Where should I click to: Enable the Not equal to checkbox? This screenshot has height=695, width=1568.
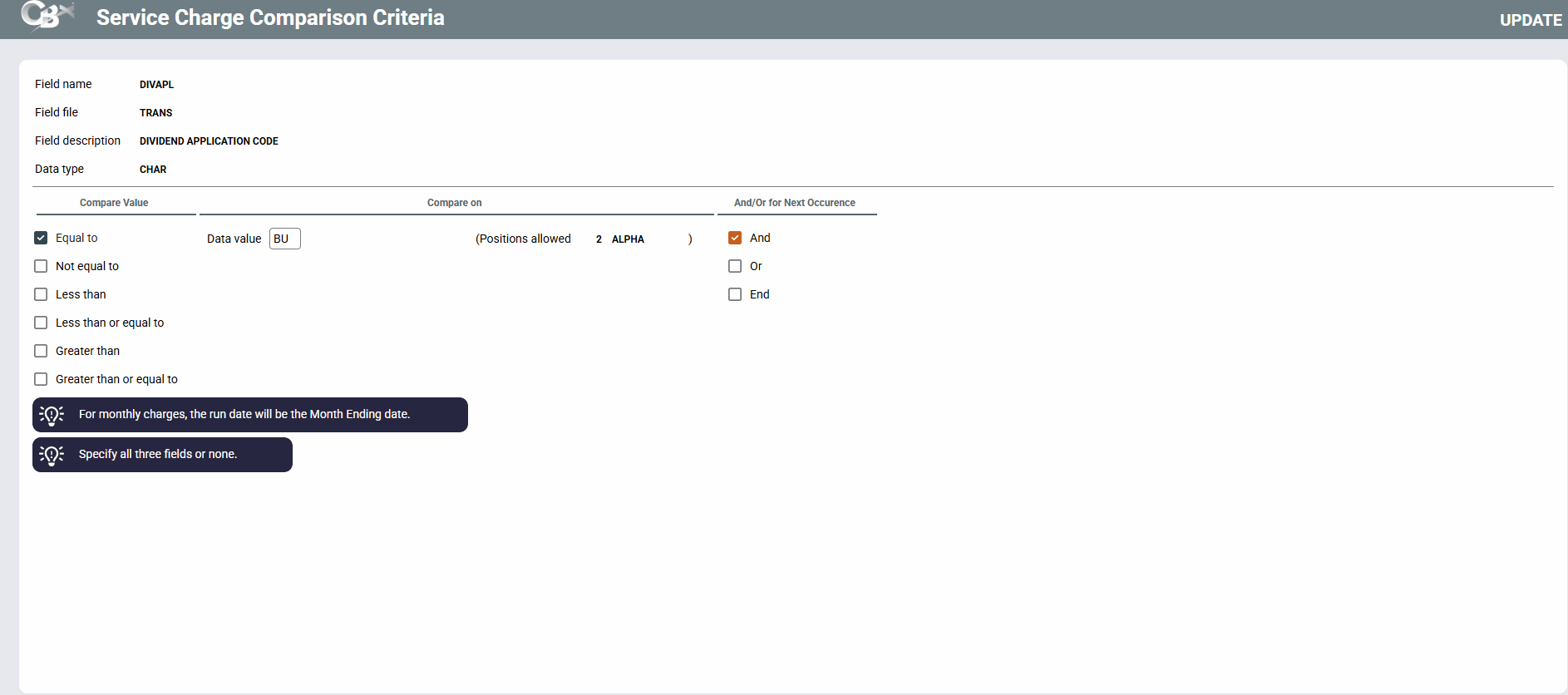pyautogui.click(x=41, y=266)
